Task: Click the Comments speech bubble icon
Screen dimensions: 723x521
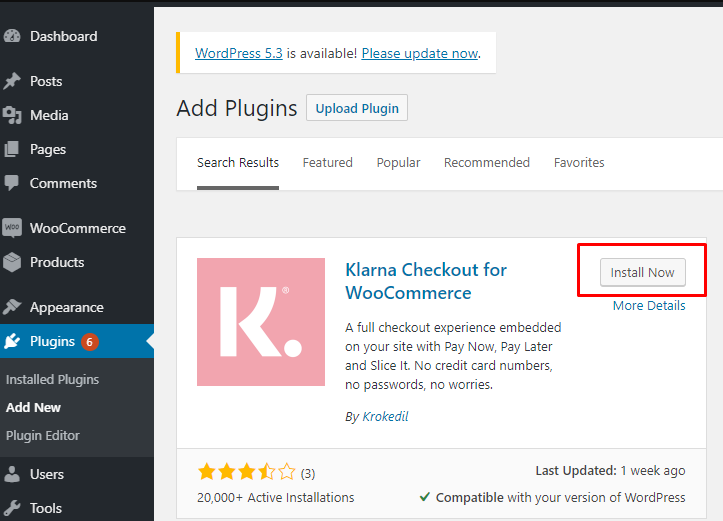Action: pos(12,184)
